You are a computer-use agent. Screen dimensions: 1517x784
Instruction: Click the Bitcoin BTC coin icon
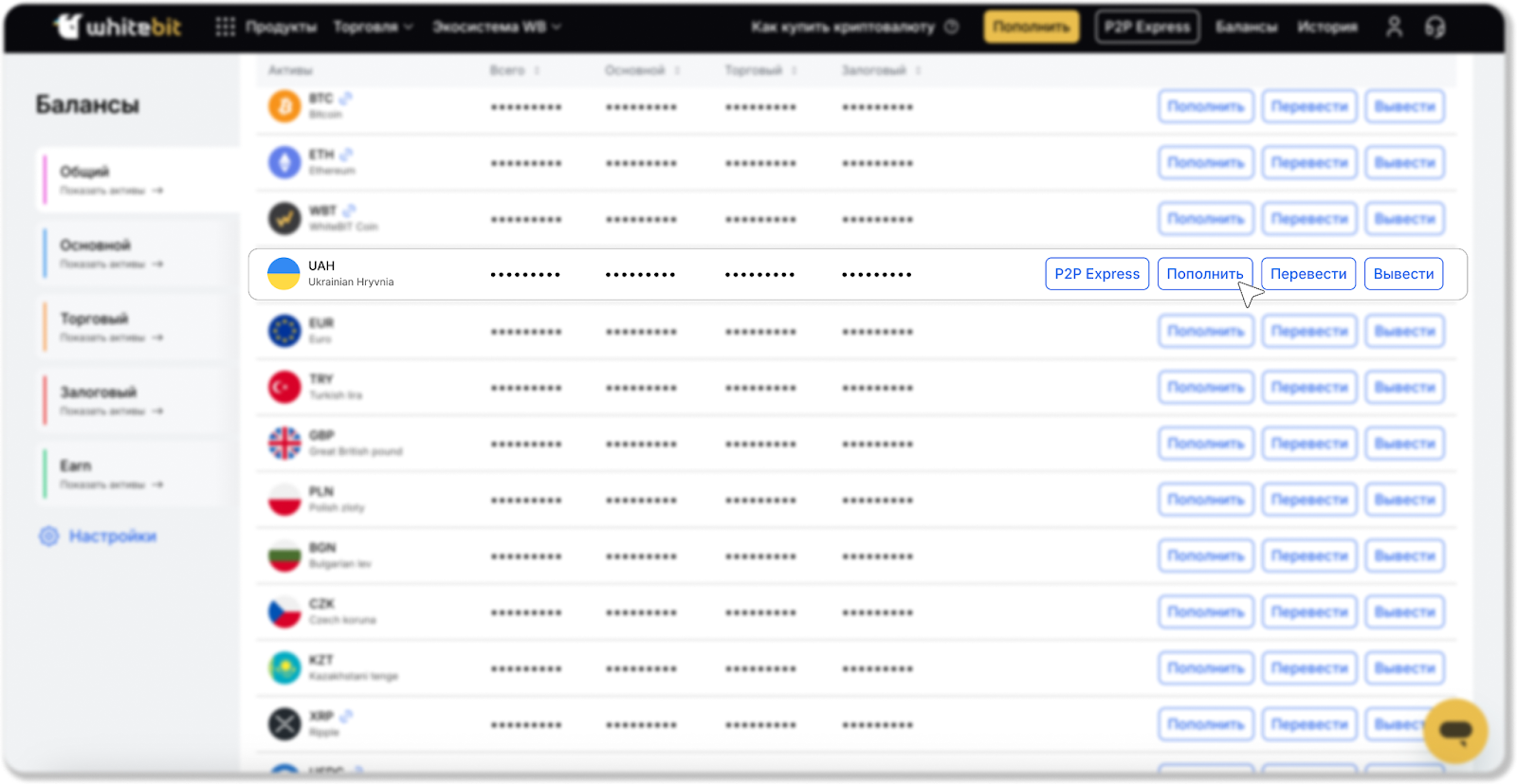[x=283, y=106]
